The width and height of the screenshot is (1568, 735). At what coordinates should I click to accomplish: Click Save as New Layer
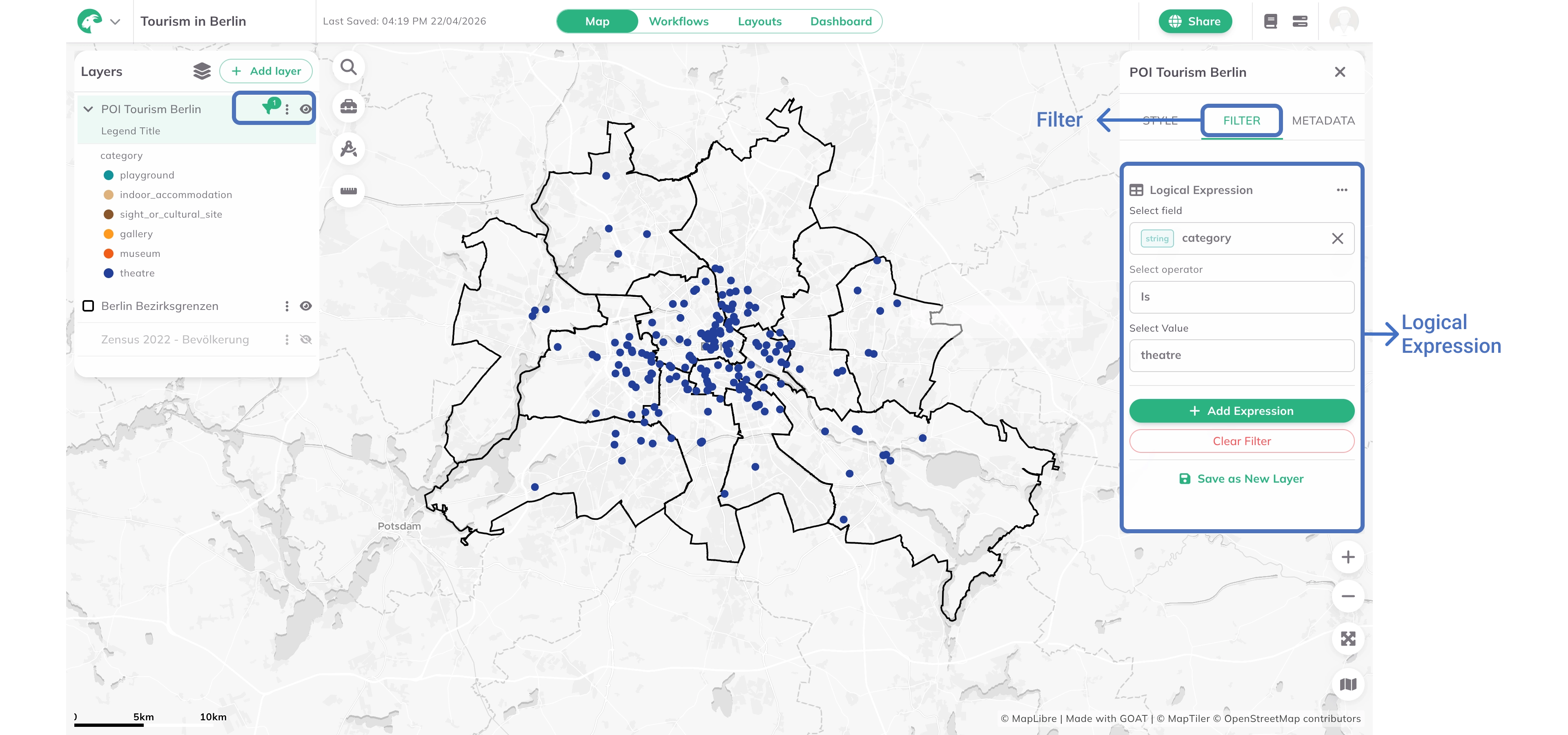pos(1241,479)
